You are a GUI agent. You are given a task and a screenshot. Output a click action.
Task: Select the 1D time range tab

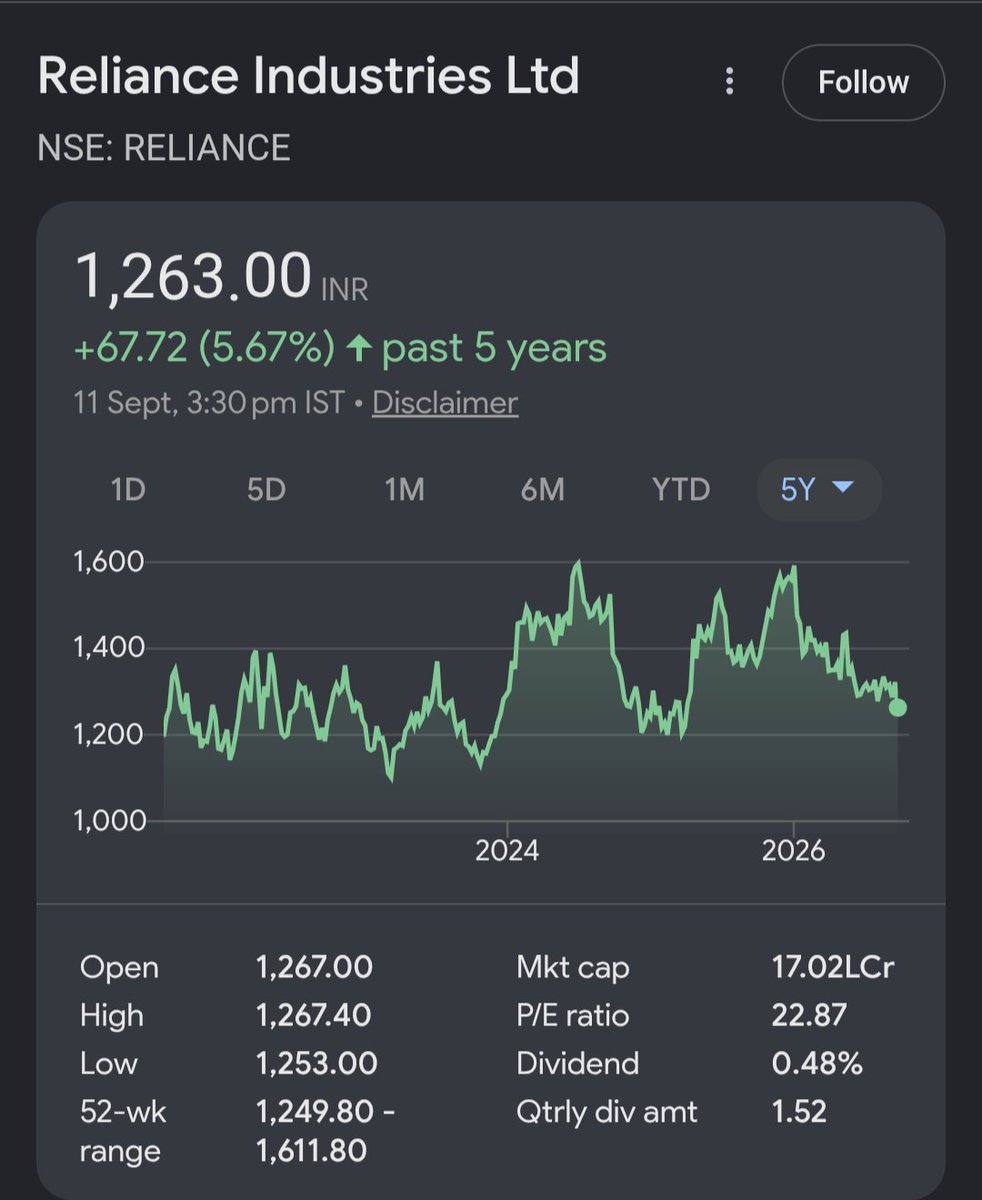coord(128,490)
